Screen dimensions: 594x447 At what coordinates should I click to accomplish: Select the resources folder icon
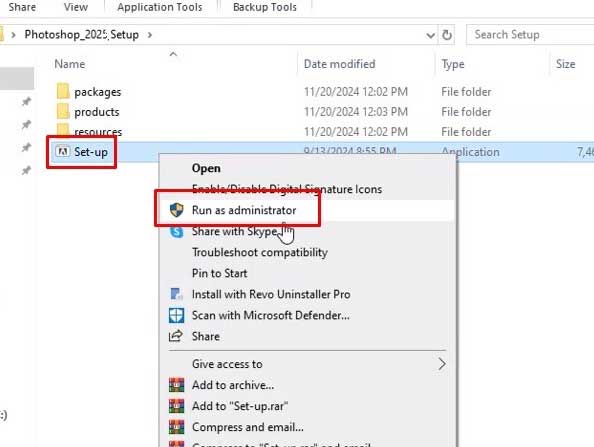(x=63, y=130)
